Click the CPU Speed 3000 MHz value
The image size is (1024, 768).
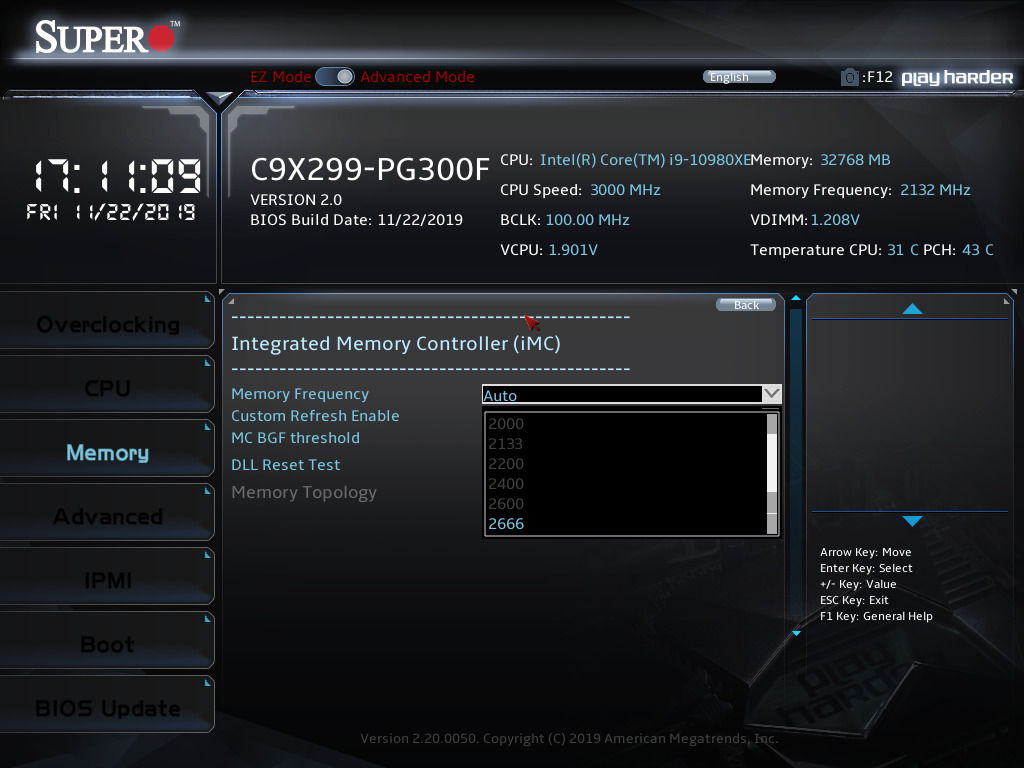coord(625,190)
